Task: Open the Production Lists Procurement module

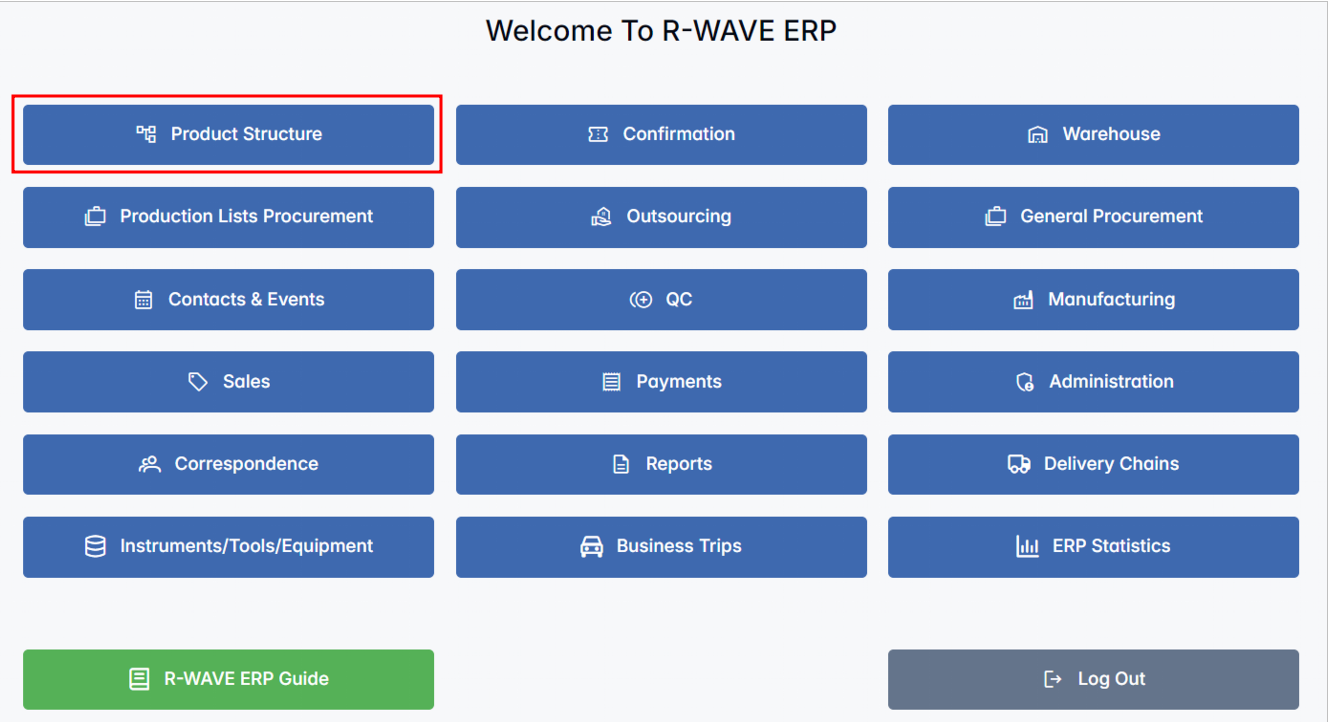Action: 228,217
